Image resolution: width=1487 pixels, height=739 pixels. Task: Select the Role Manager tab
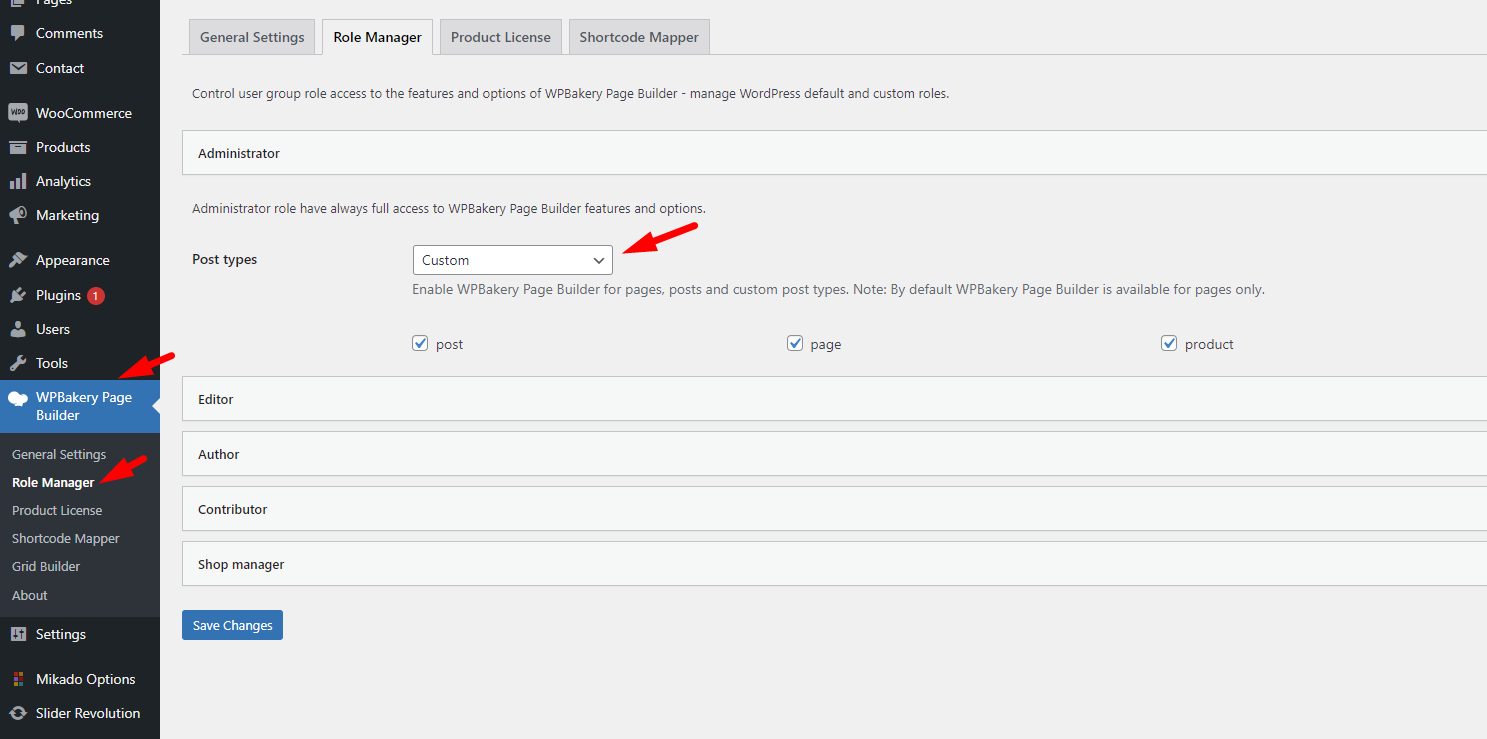click(x=377, y=37)
